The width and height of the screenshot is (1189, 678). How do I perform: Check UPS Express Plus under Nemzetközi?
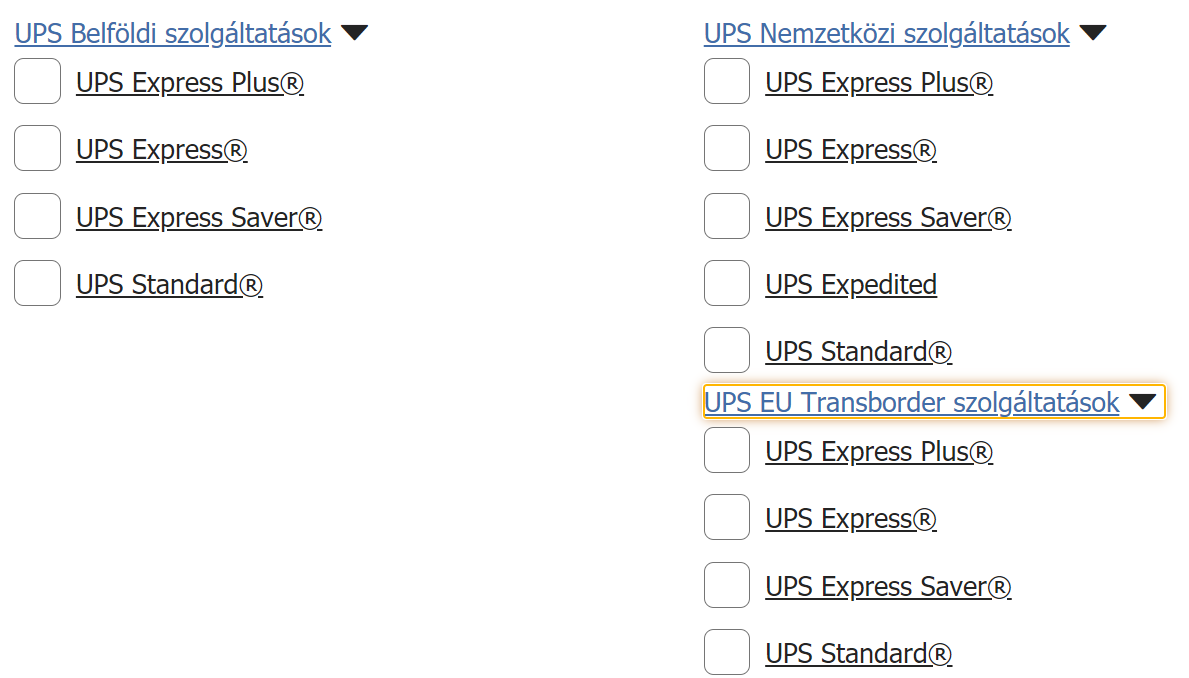[727, 82]
